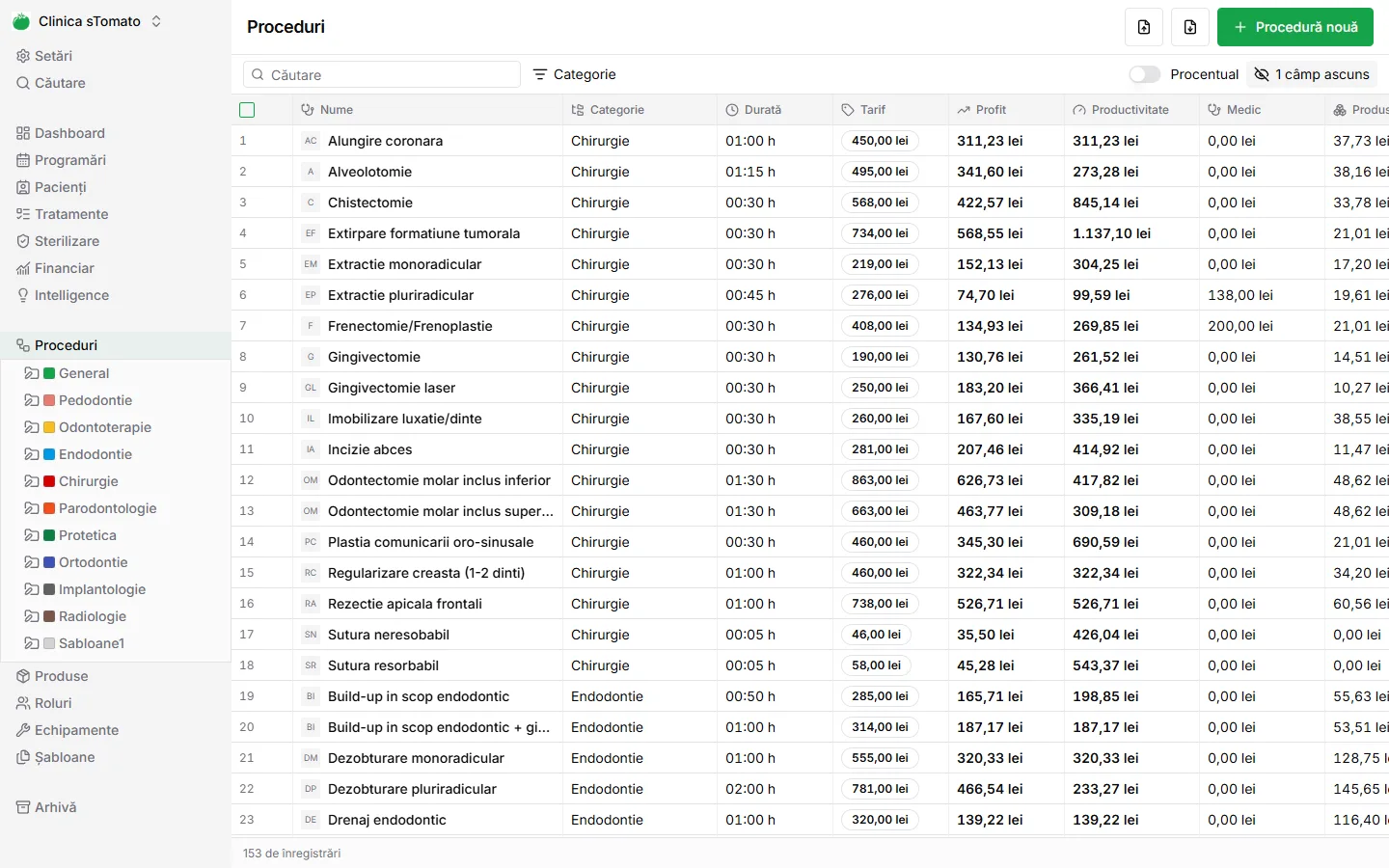Select the Implantologie folder

point(102,589)
